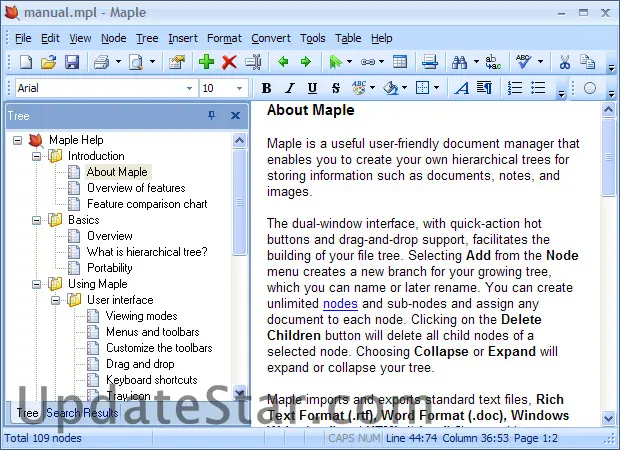Image resolution: width=620 pixels, height=450 pixels.
Task: Toggle bold formatting
Action: [x=267, y=88]
